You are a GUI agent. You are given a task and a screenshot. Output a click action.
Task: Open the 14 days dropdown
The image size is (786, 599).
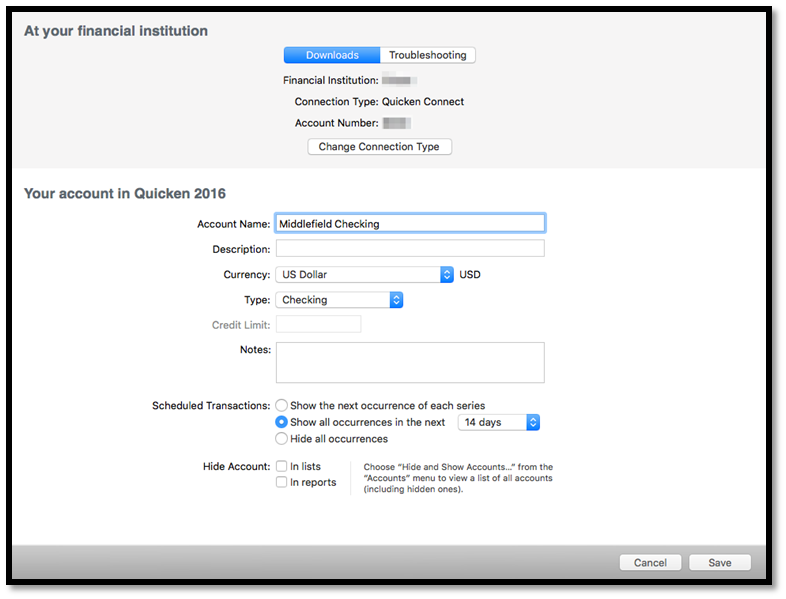(499, 422)
